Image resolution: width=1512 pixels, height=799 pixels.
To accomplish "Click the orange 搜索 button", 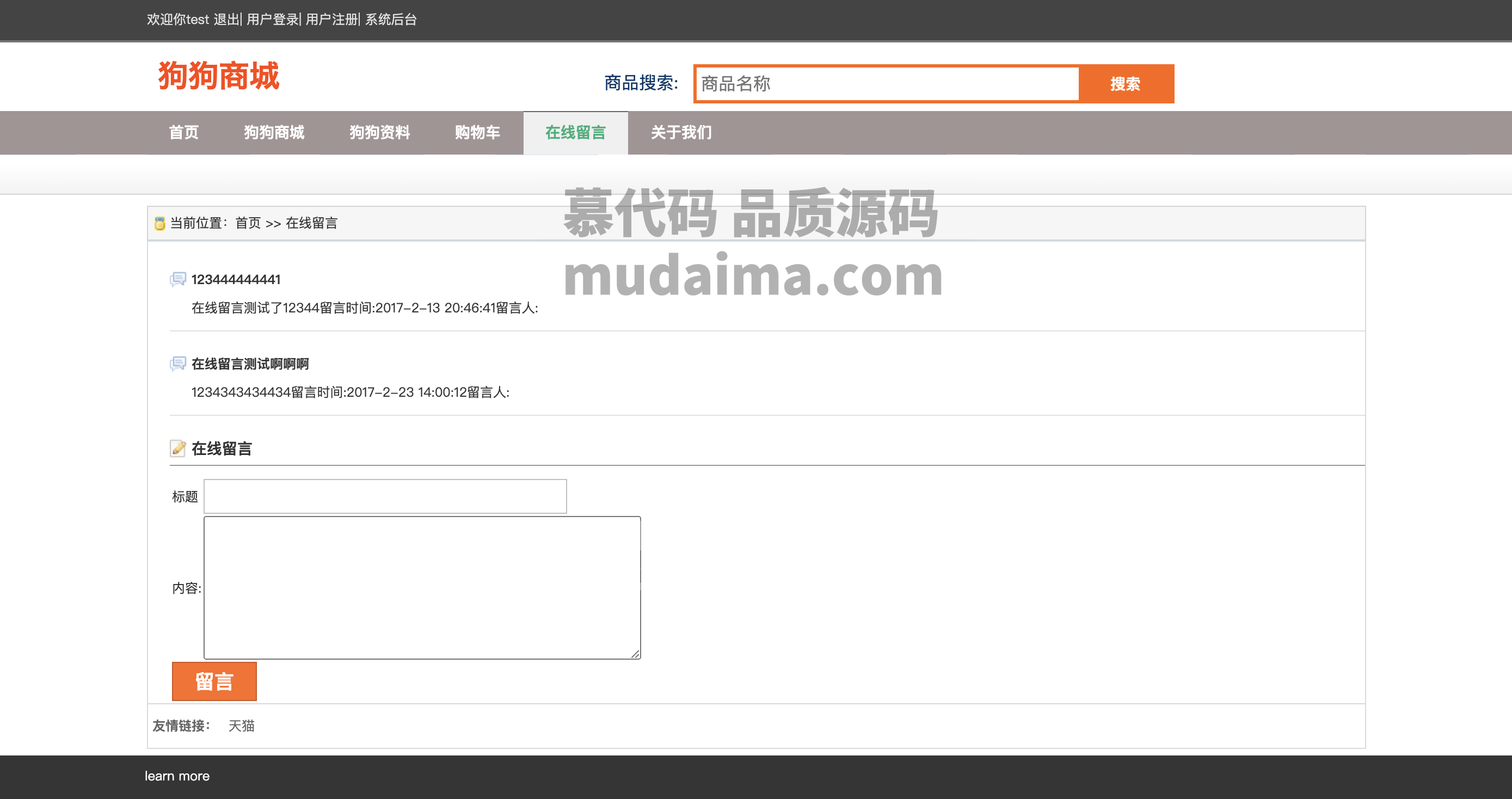I will pos(1126,84).
